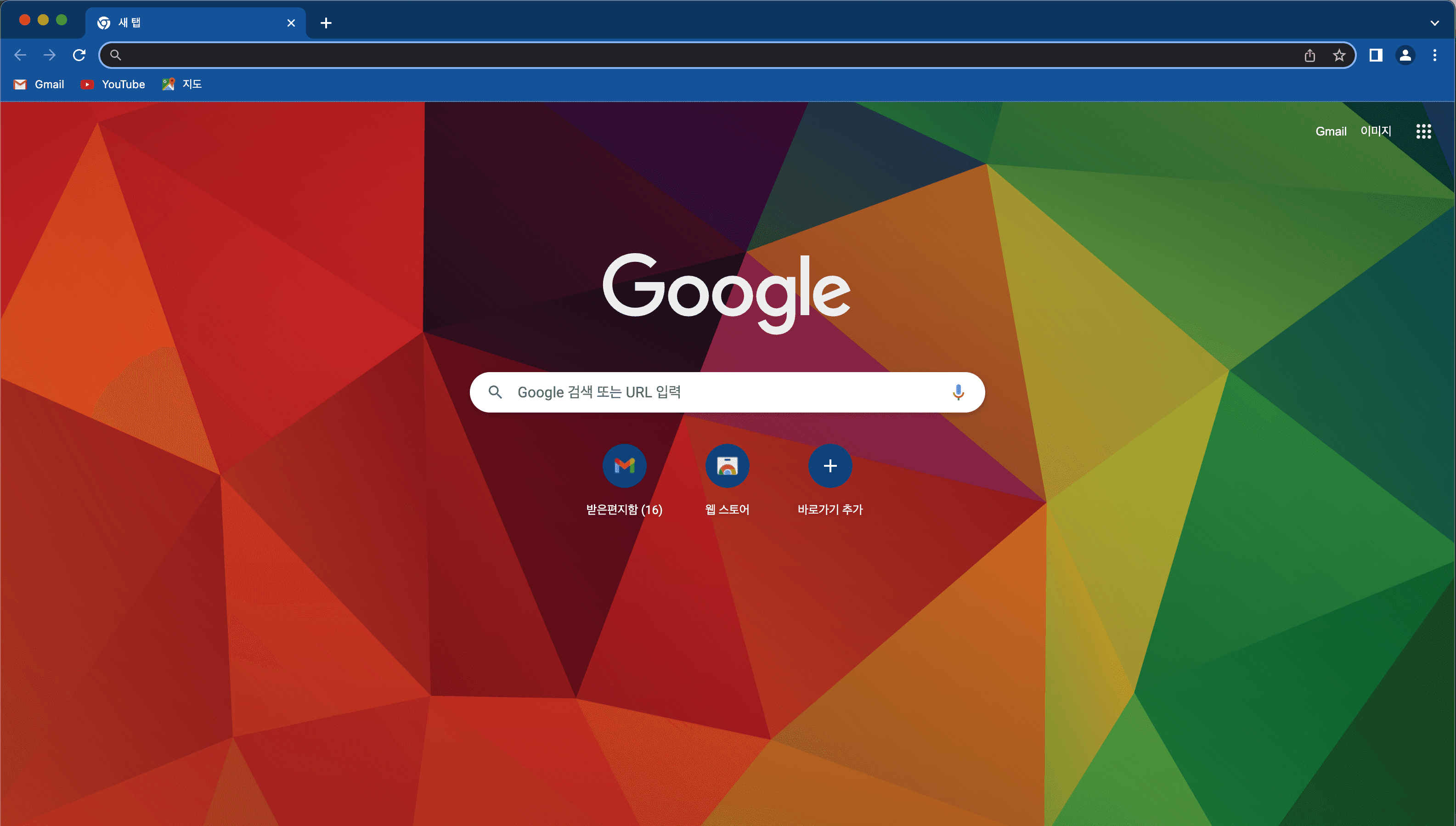Viewport: 1456px width, 826px height.
Task: Open Chrome three-dot menu
Action: pyautogui.click(x=1434, y=55)
